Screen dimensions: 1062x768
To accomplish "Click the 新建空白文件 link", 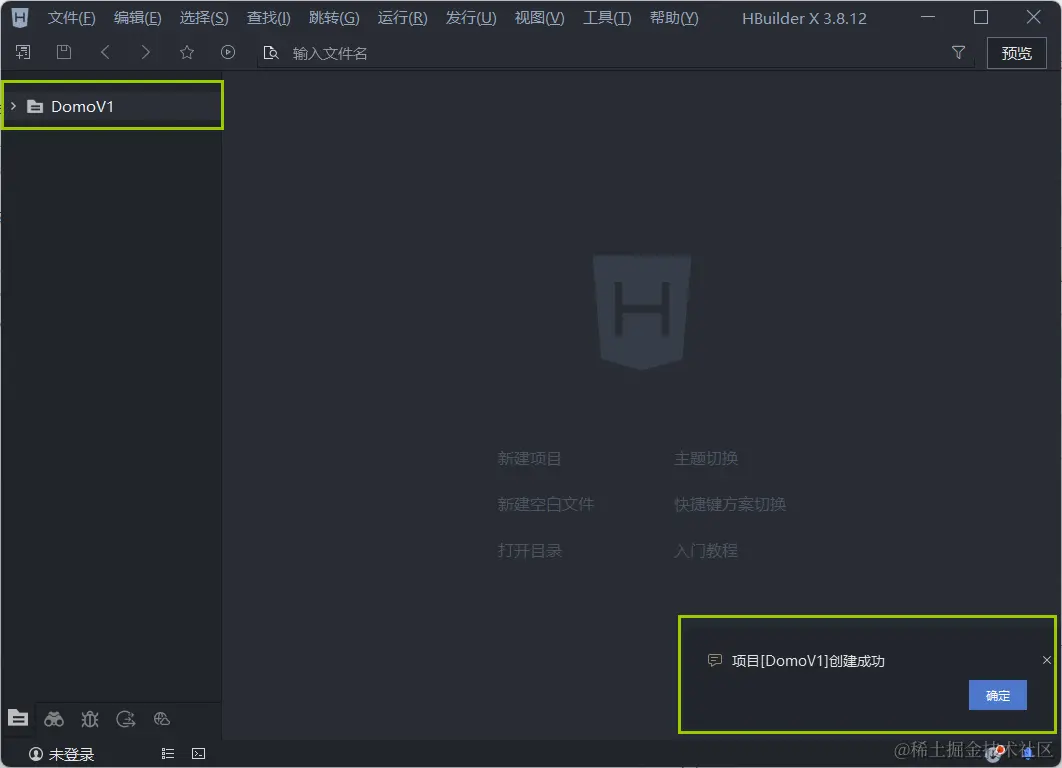I will click(x=545, y=505).
